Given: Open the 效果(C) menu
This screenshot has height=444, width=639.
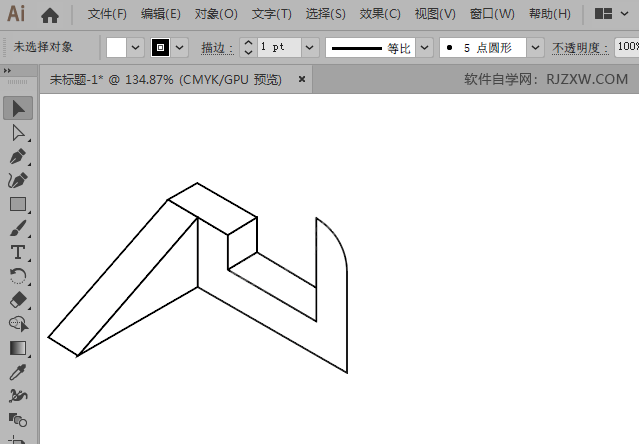Looking at the screenshot, I should pyautogui.click(x=380, y=14).
